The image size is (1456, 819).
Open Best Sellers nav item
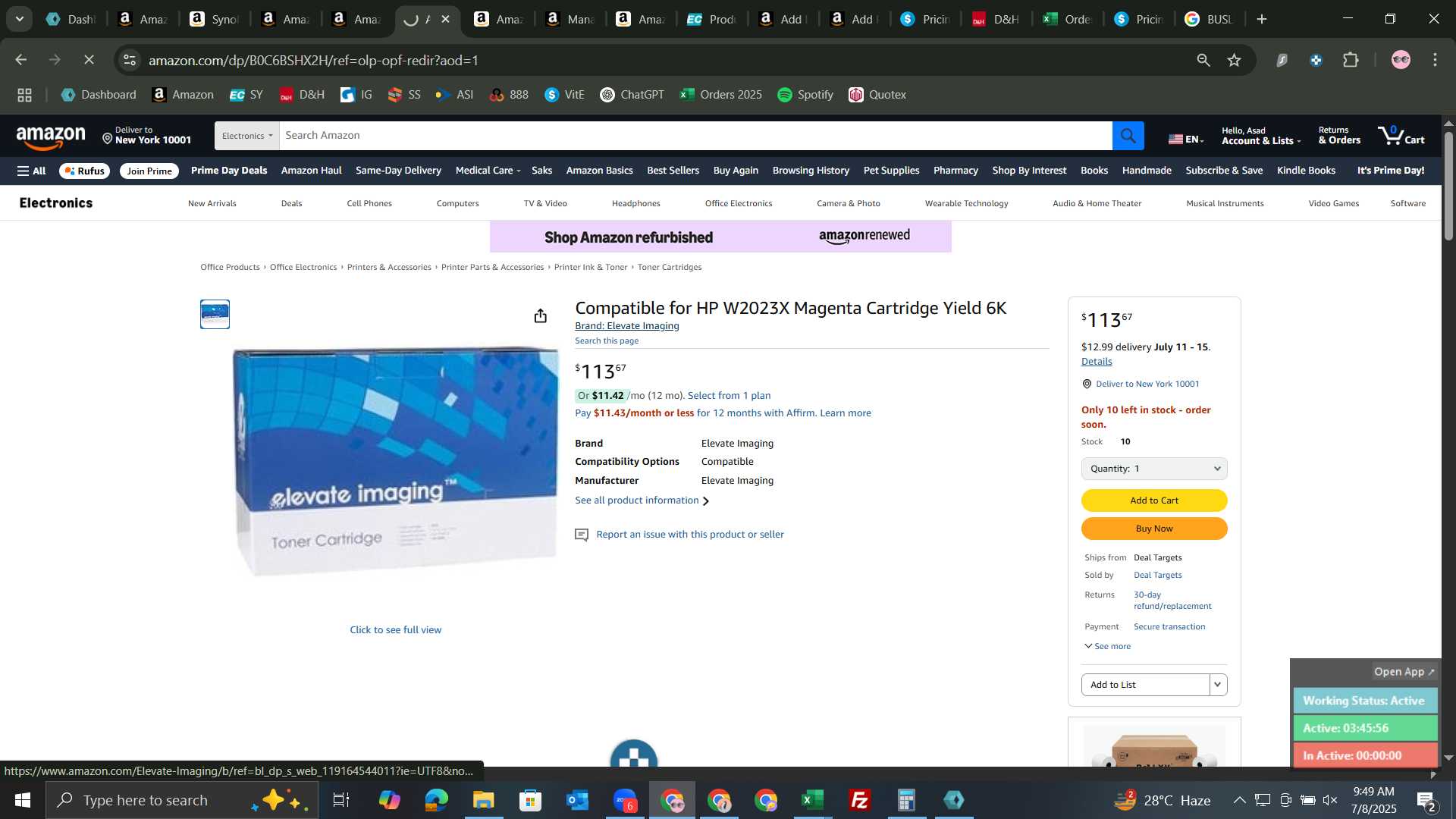673,171
